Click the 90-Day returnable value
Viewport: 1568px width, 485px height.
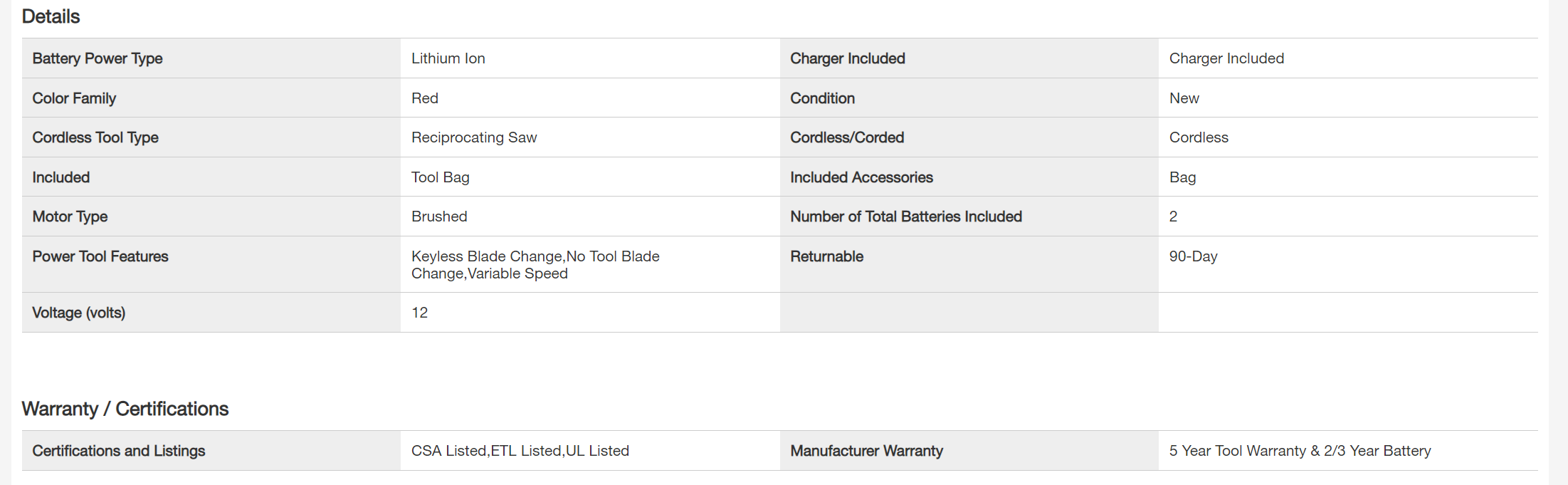click(x=1193, y=256)
